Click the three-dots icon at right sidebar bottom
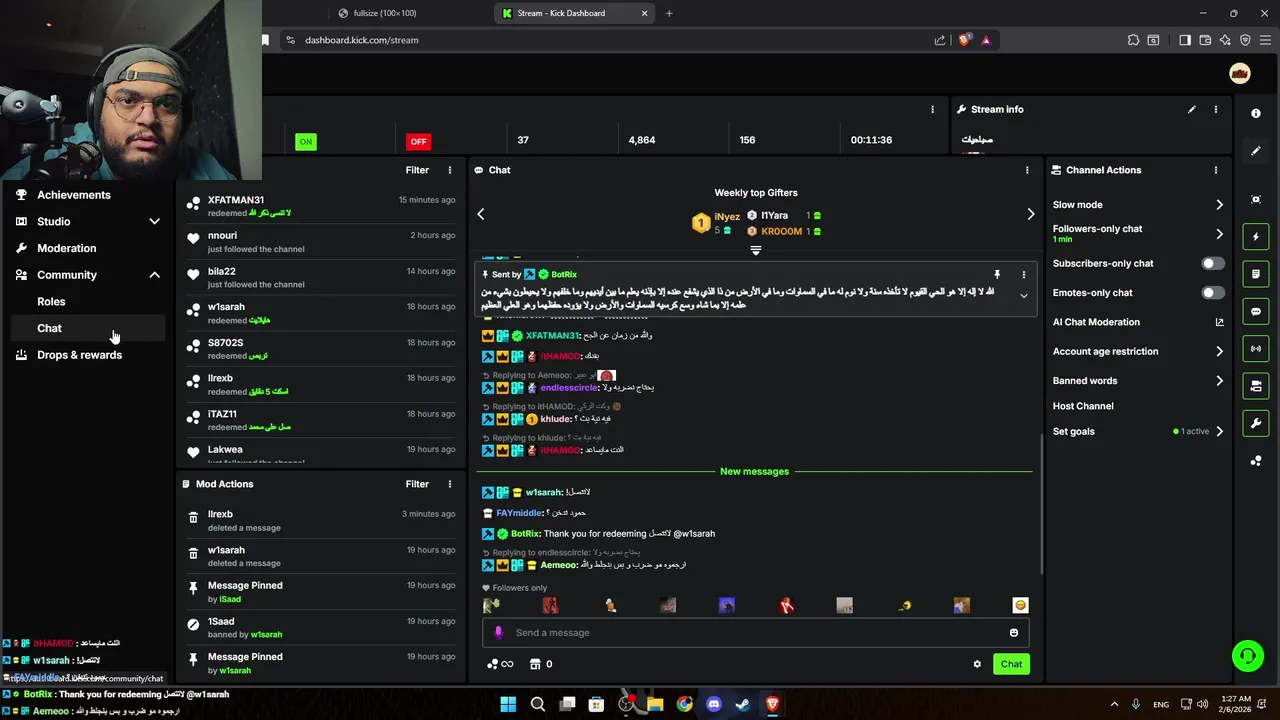1280x720 pixels. tap(1256, 461)
